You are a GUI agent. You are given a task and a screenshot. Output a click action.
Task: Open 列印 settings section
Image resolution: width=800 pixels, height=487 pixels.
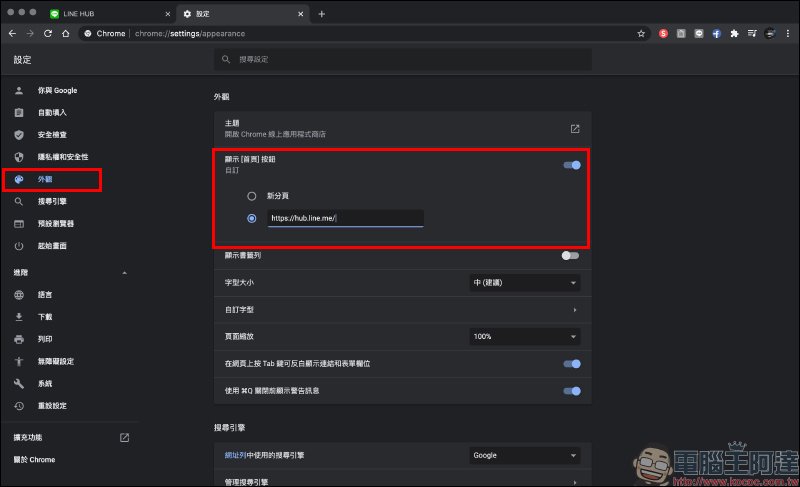tap(45, 339)
